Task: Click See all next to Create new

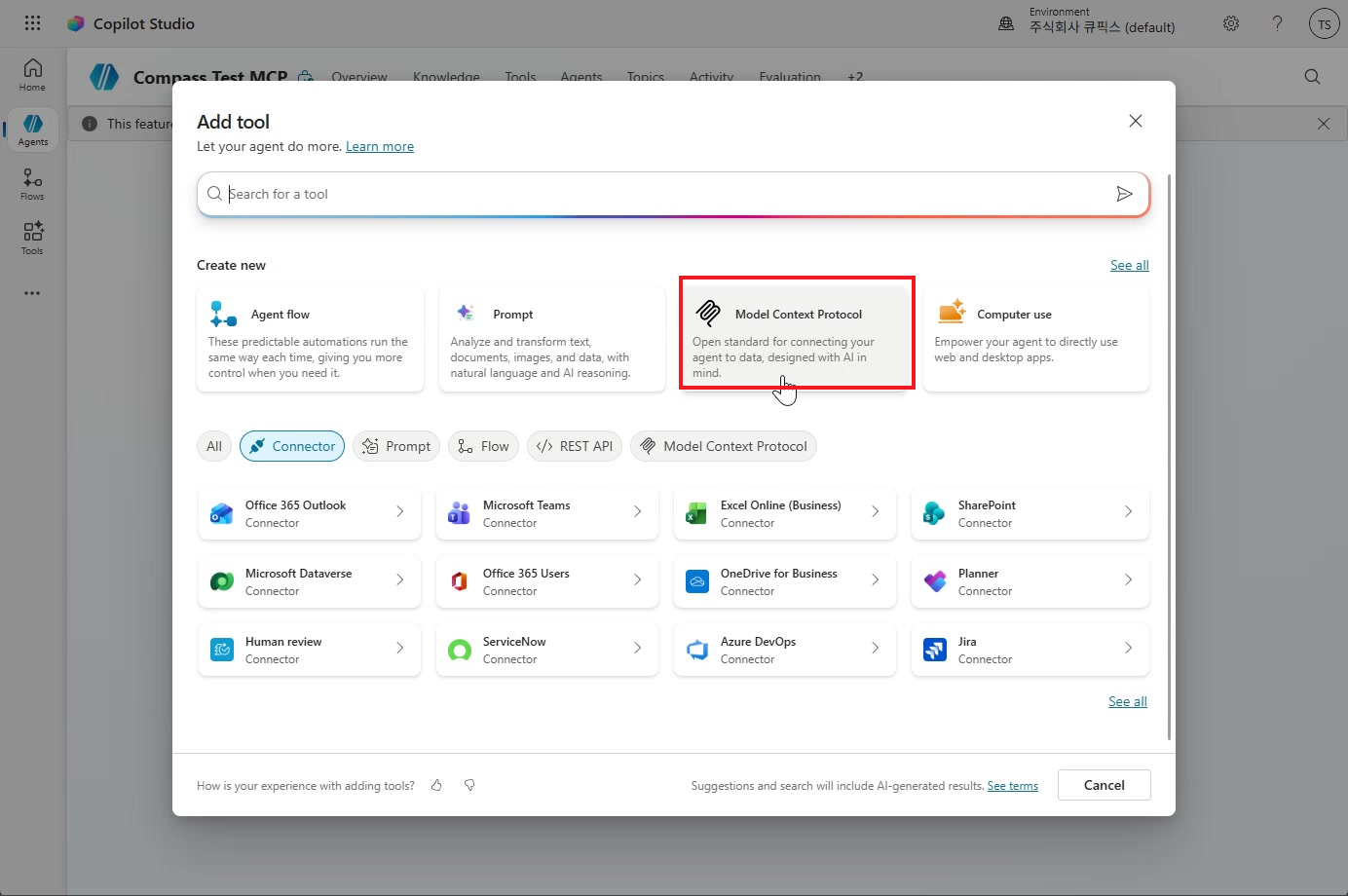Action: (x=1130, y=265)
